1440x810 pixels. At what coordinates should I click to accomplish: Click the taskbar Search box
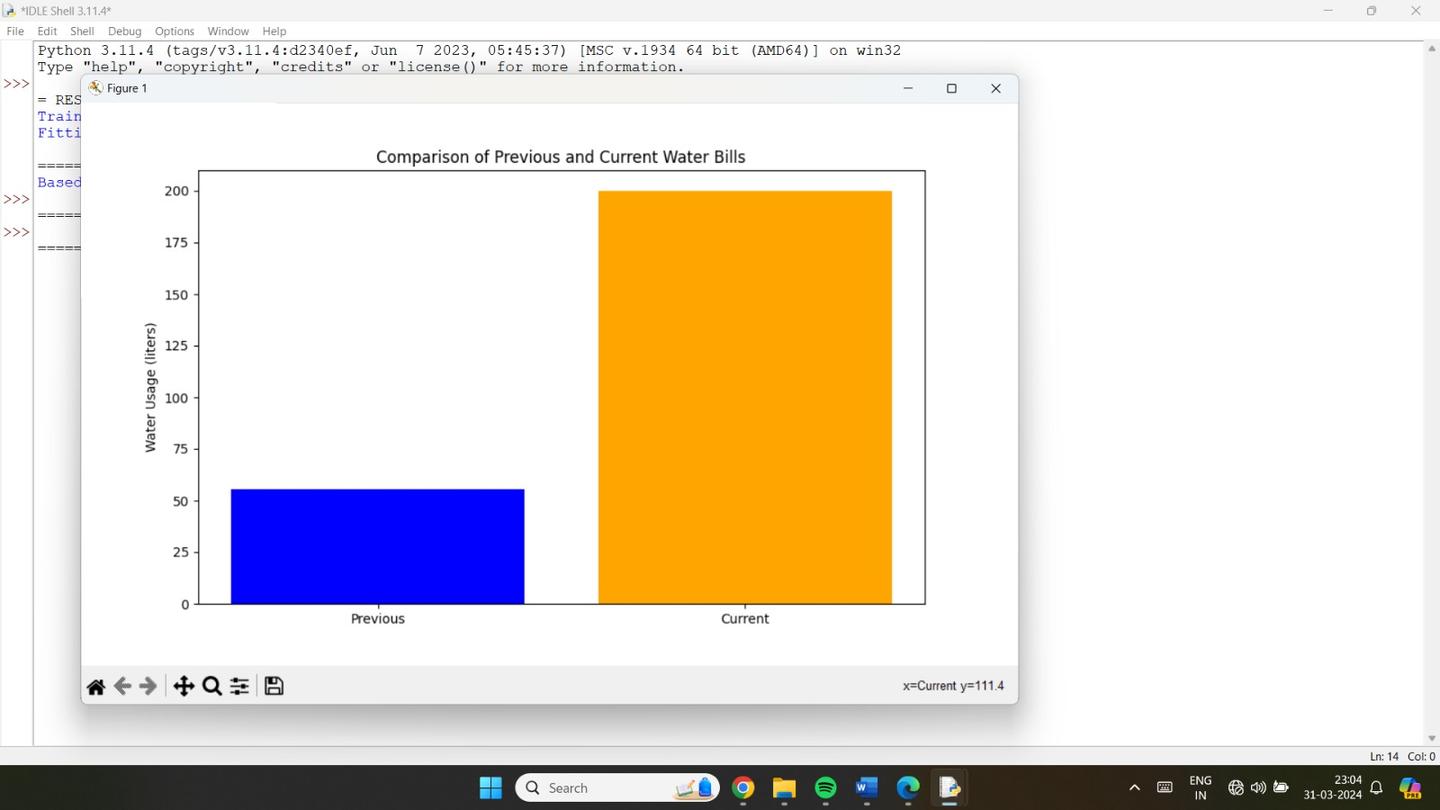618,788
